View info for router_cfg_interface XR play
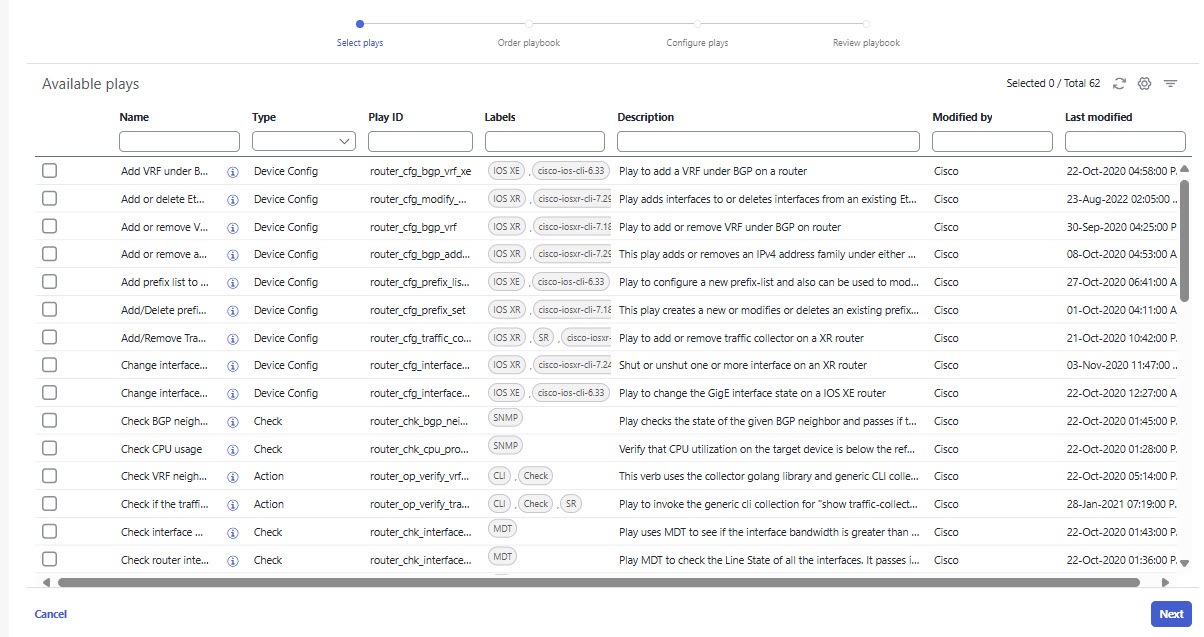The image size is (1204, 637). tap(232, 366)
